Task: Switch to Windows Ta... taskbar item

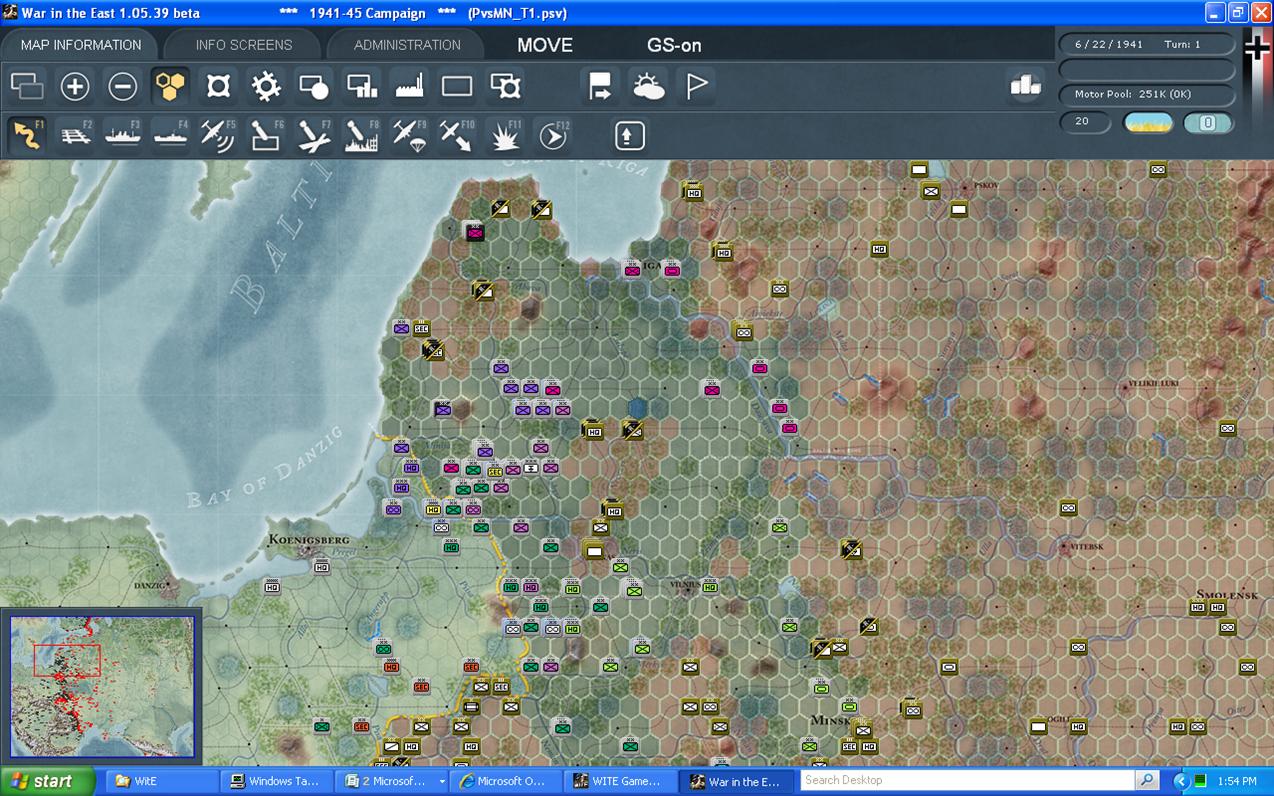Action: click(x=276, y=781)
